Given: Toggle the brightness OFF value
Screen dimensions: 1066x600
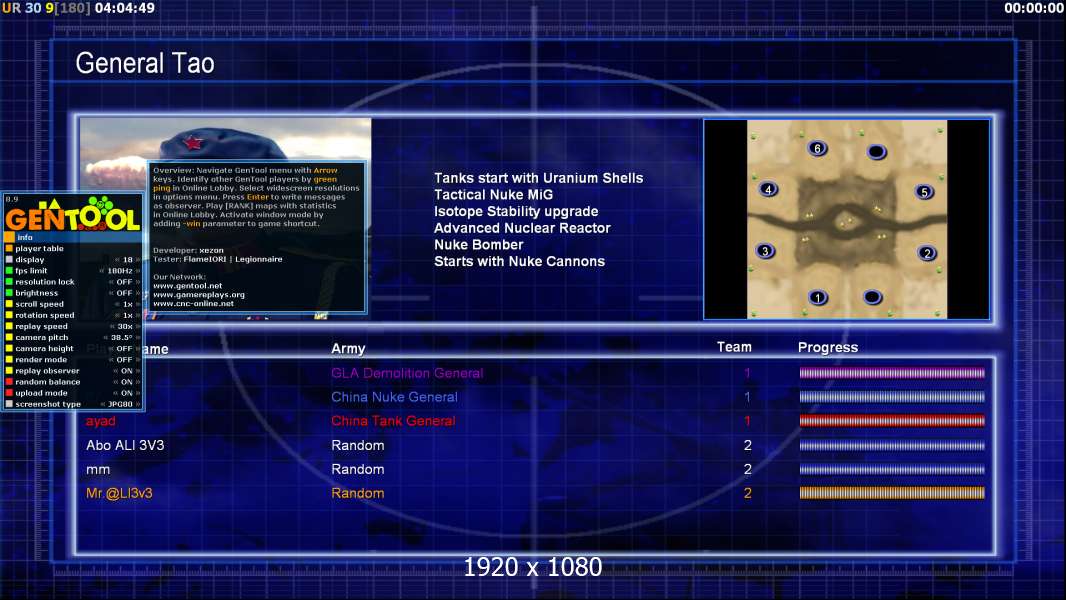Looking at the screenshot, I should coord(124,293).
